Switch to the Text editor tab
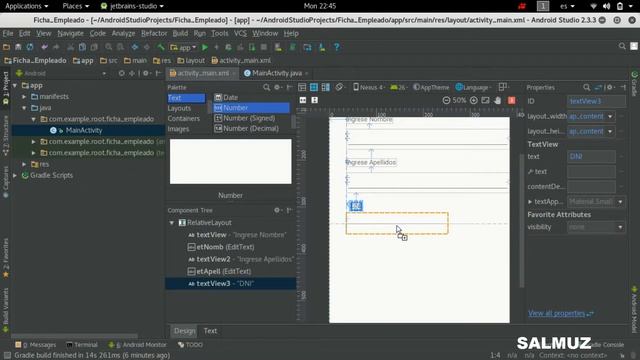Viewport: 640px width, 360px height. point(210,331)
